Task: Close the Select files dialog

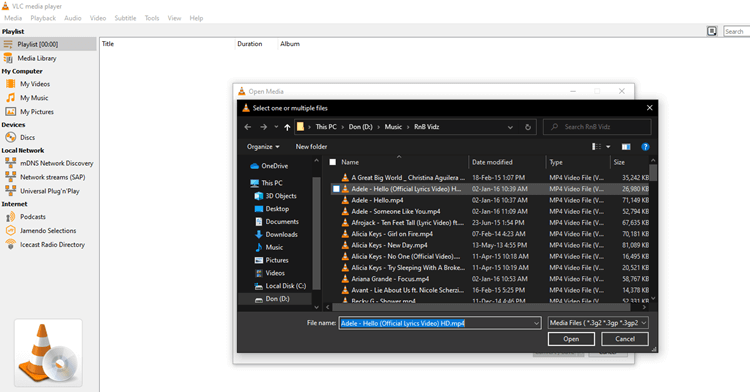Action: (650, 108)
